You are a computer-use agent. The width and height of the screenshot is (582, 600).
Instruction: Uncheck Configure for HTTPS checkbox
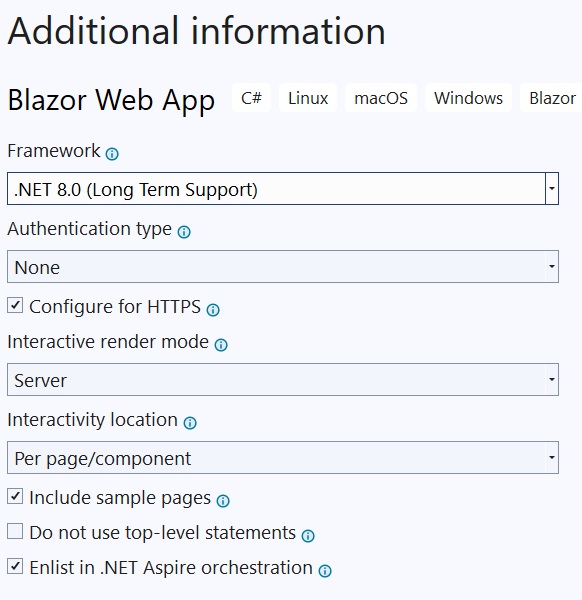click(15, 305)
